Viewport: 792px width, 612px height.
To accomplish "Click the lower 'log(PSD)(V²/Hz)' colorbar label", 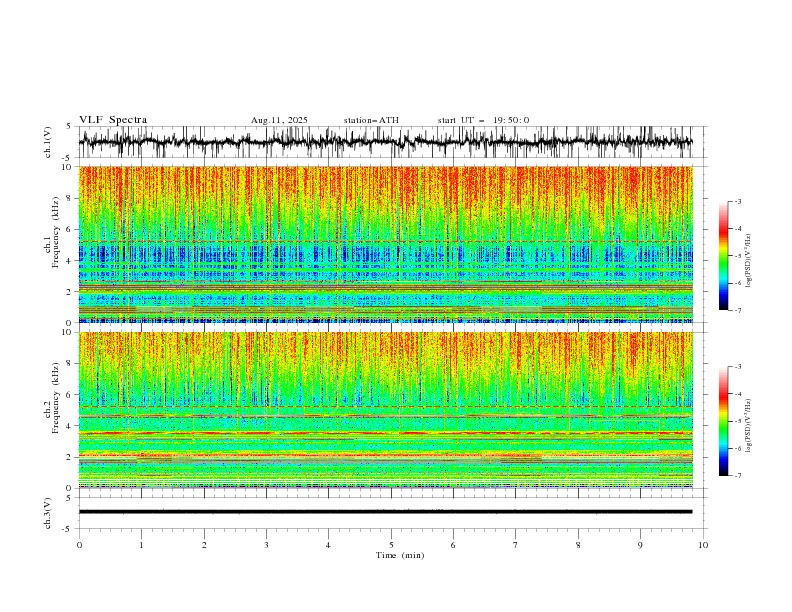I will [x=749, y=426].
